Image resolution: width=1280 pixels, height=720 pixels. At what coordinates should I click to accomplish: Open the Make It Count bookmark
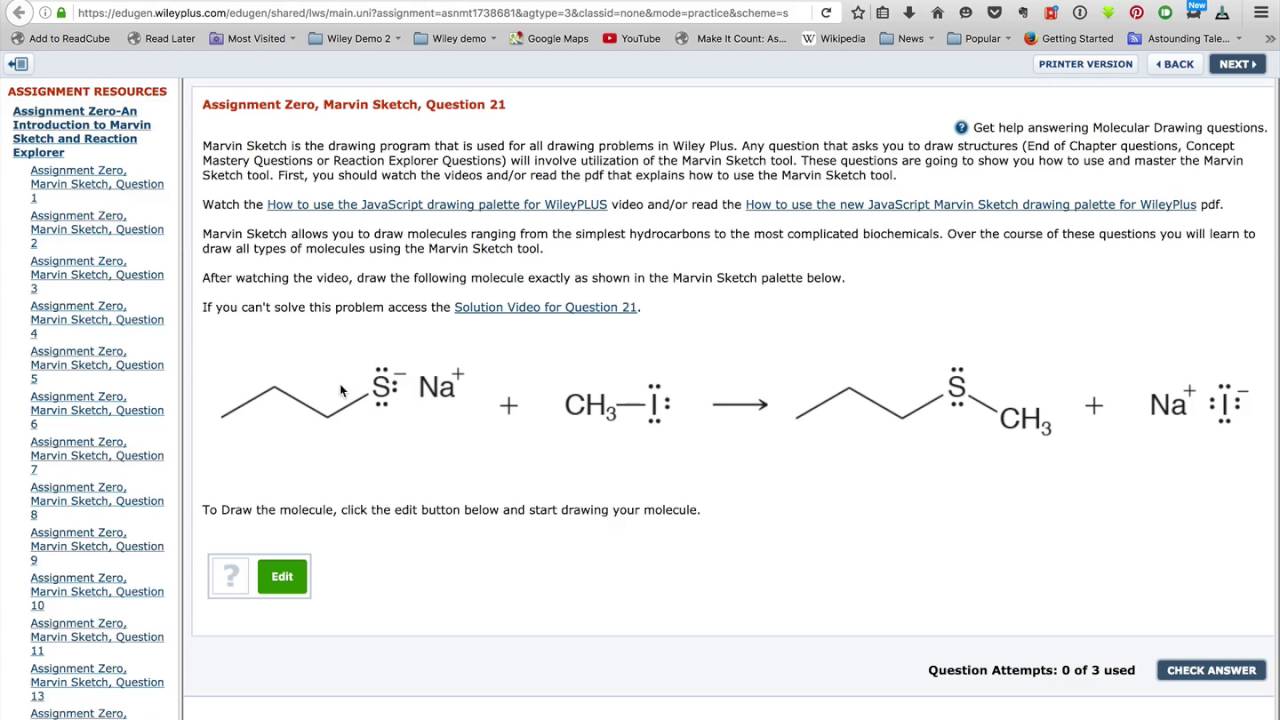[x=732, y=38]
